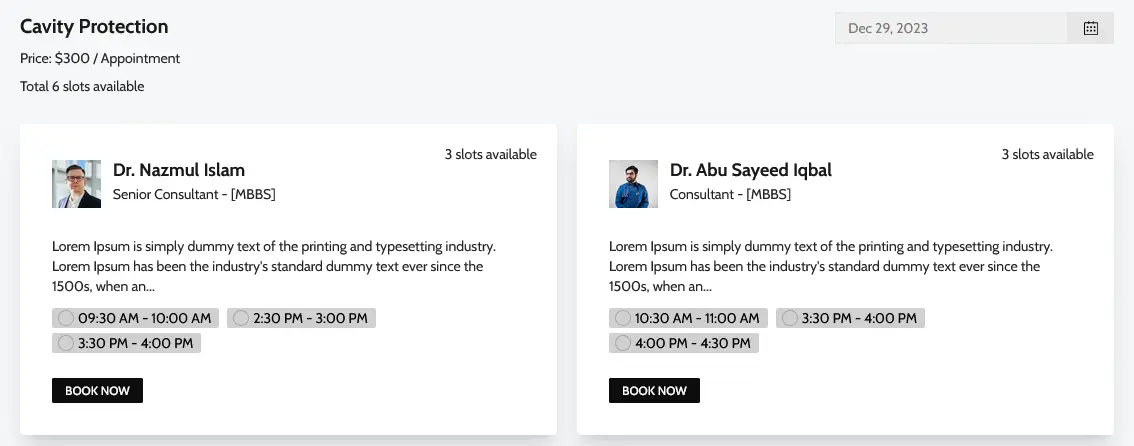Open the Dr. Abu Sayeed Iqbal name heading
Image resolution: width=1134 pixels, height=446 pixels.
point(751,170)
